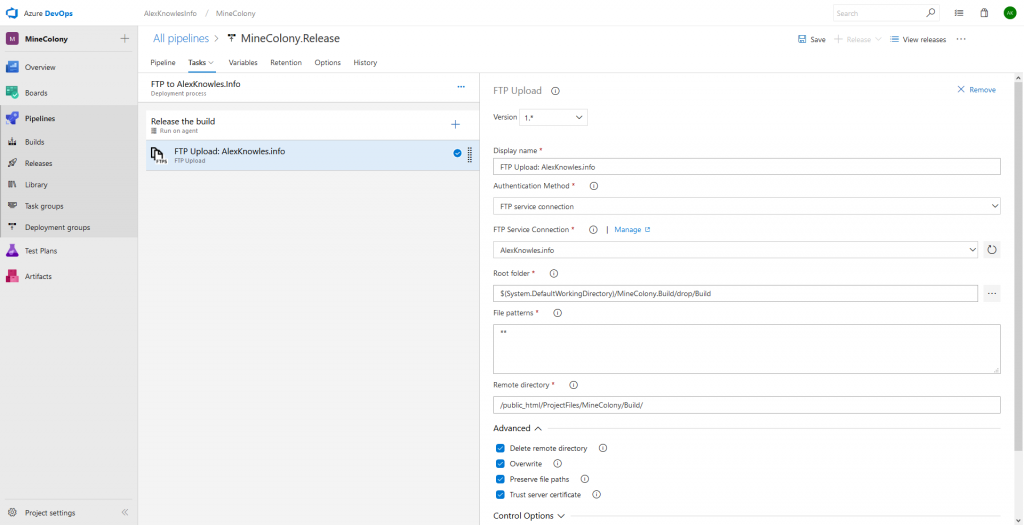Image resolution: width=1024 pixels, height=525 pixels.
Task: Switch to the Variables tab
Action: pyautogui.click(x=243, y=62)
